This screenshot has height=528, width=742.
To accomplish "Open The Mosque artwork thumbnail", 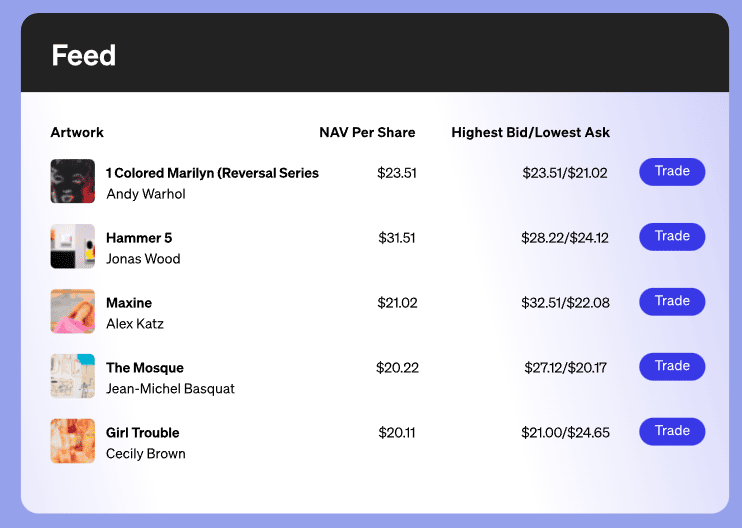I will pos(73,376).
